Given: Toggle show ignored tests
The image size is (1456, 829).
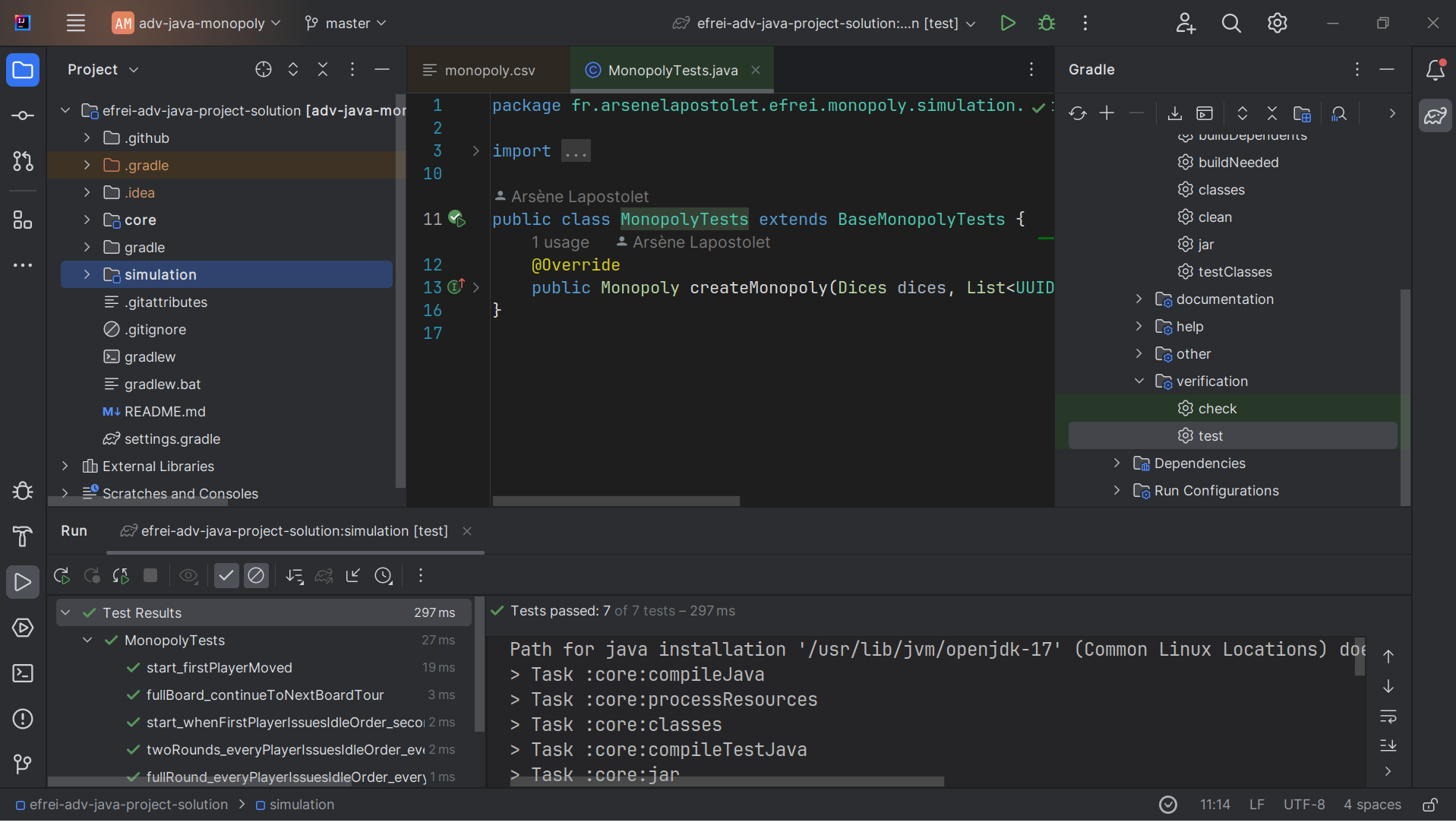Looking at the screenshot, I should tap(256, 575).
